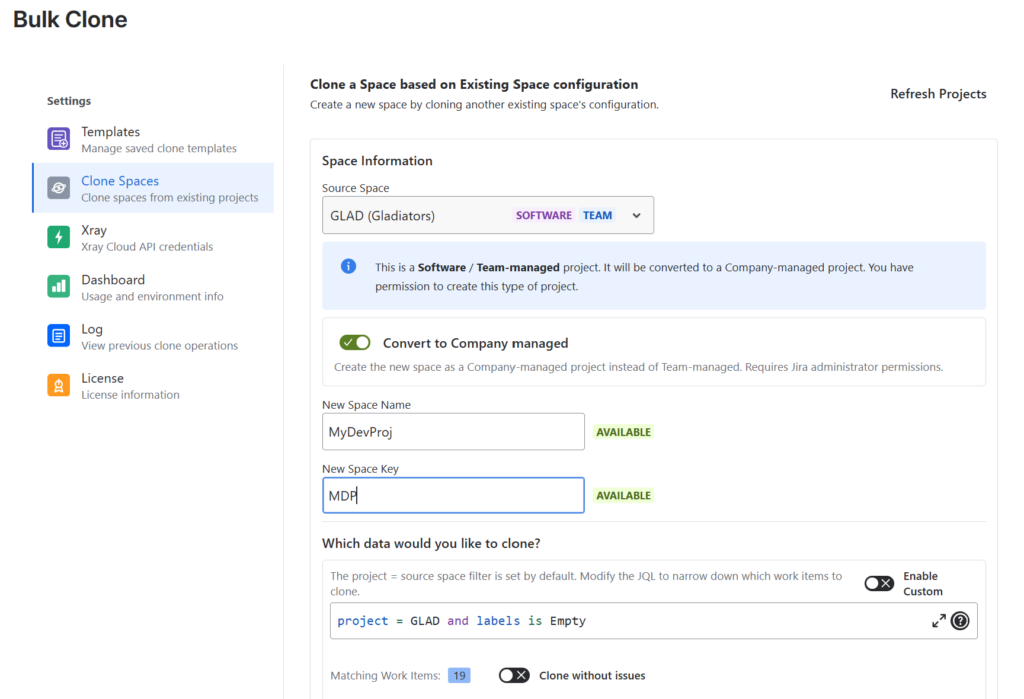Click the Xray lightning bolt icon
The height and width of the screenshot is (699, 1024).
(x=59, y=237)
